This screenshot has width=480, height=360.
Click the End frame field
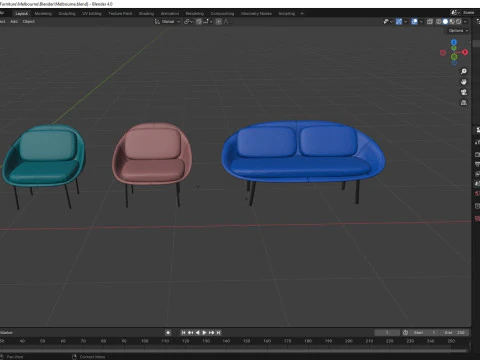454,333
